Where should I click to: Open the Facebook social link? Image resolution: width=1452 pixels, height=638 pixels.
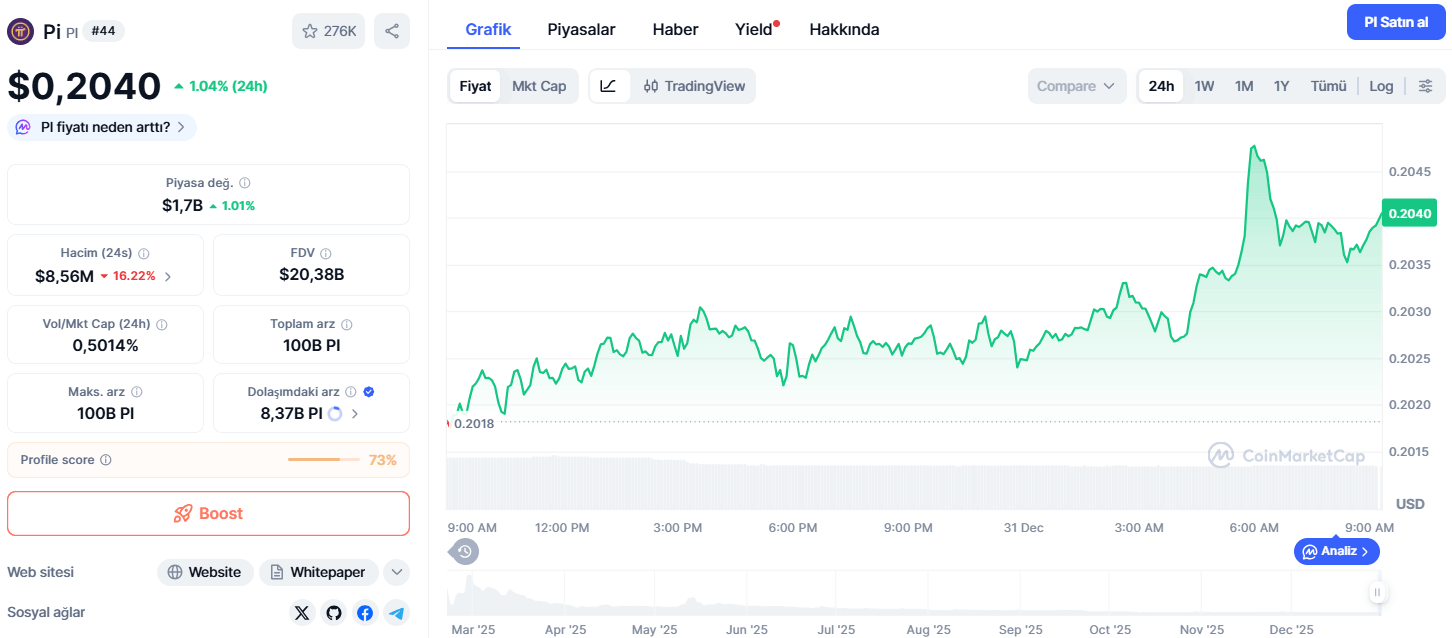[365, 612]
